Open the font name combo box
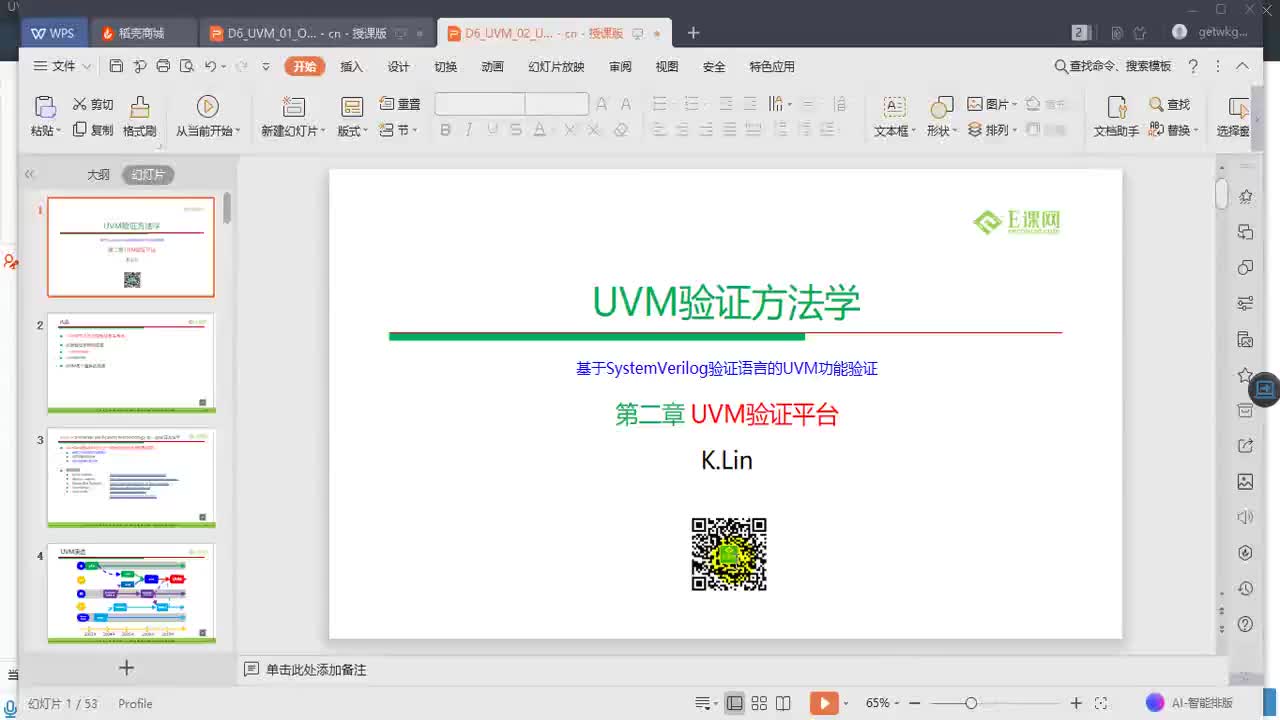This screenshot has width=1280, height=720. coord(480,104)
